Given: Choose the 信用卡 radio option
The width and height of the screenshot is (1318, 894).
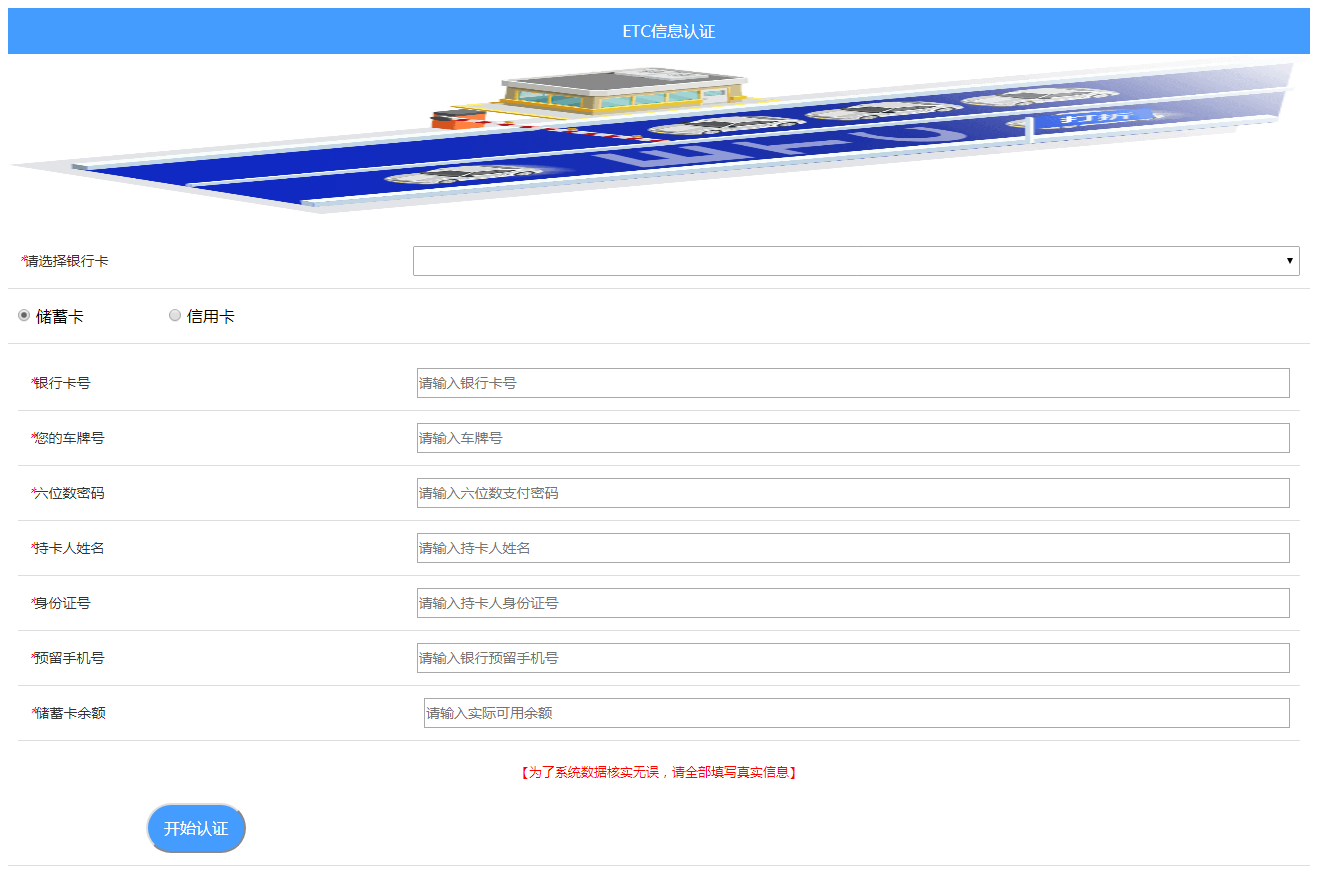Looking at the screenshot, I should click(175, 316).
